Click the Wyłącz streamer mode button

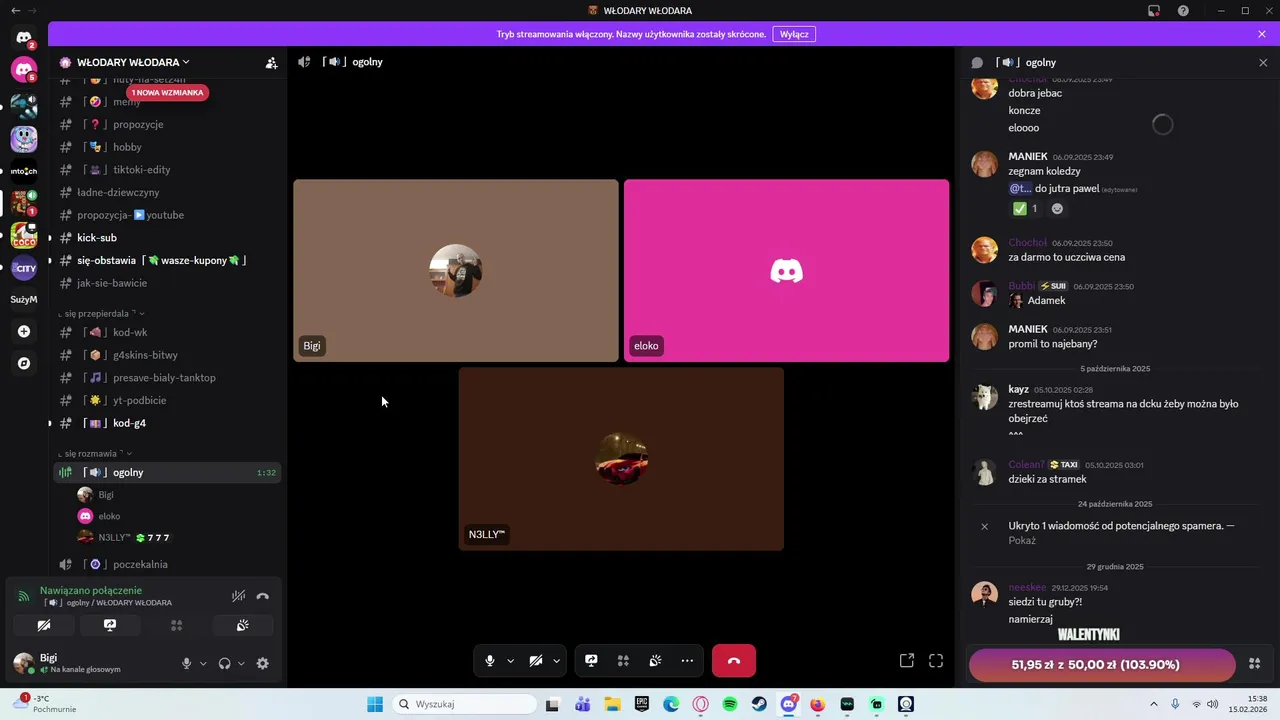794,34
